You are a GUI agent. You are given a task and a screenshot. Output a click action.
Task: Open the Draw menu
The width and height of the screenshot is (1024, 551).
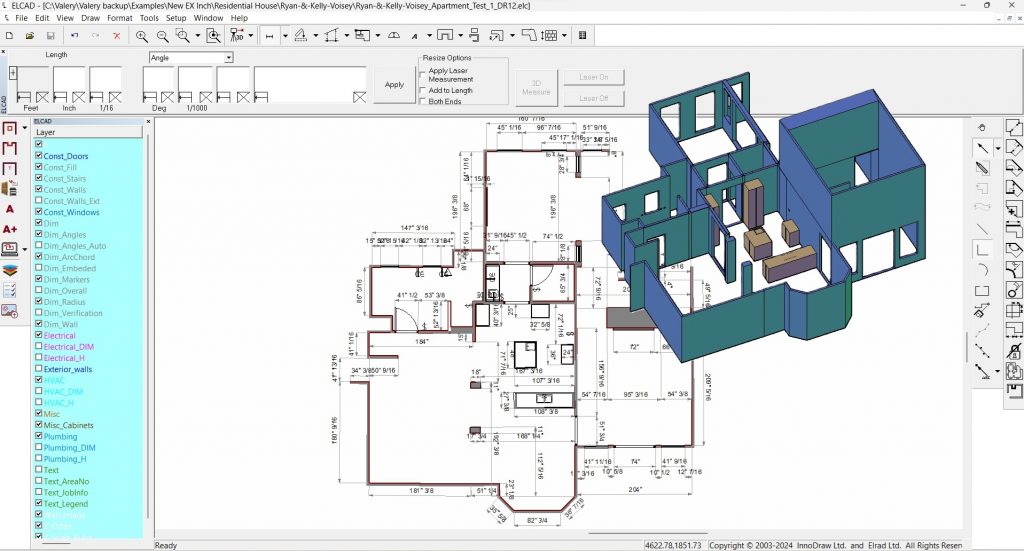click(x=90, y=18)
